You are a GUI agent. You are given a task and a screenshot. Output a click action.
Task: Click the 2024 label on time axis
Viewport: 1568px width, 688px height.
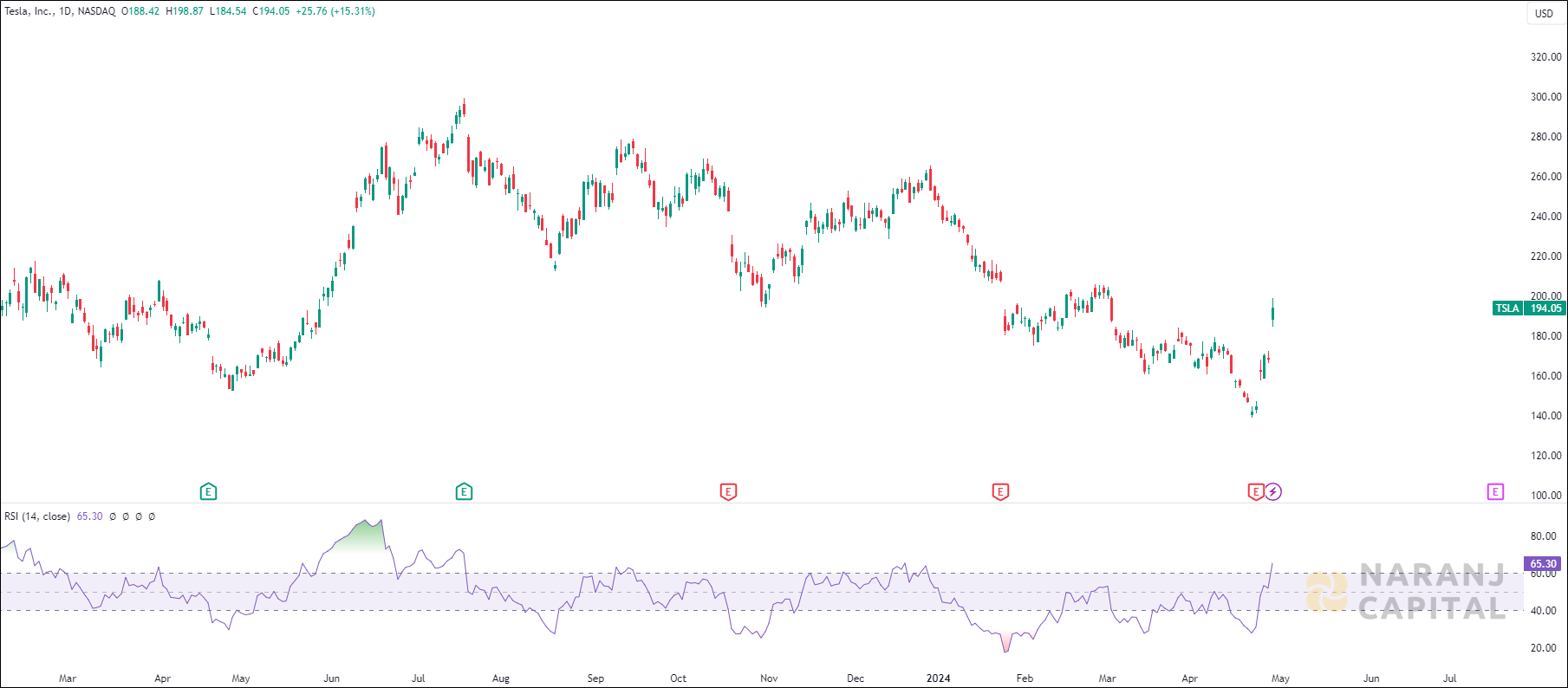938,678
